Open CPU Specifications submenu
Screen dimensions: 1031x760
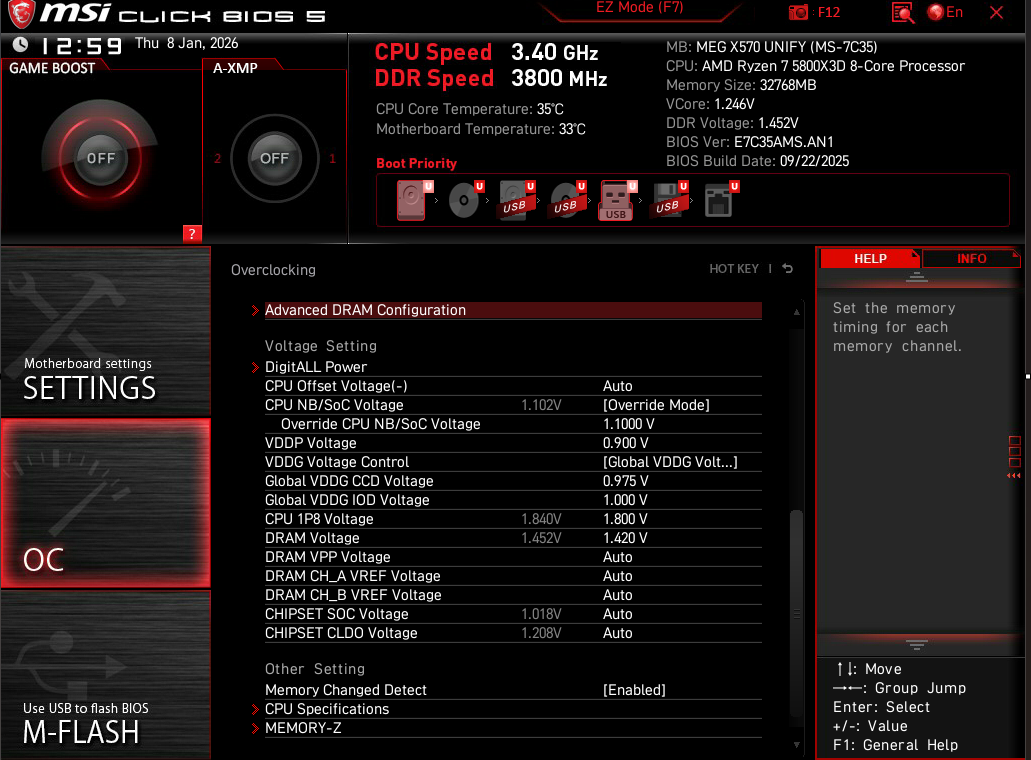point(513,709)
